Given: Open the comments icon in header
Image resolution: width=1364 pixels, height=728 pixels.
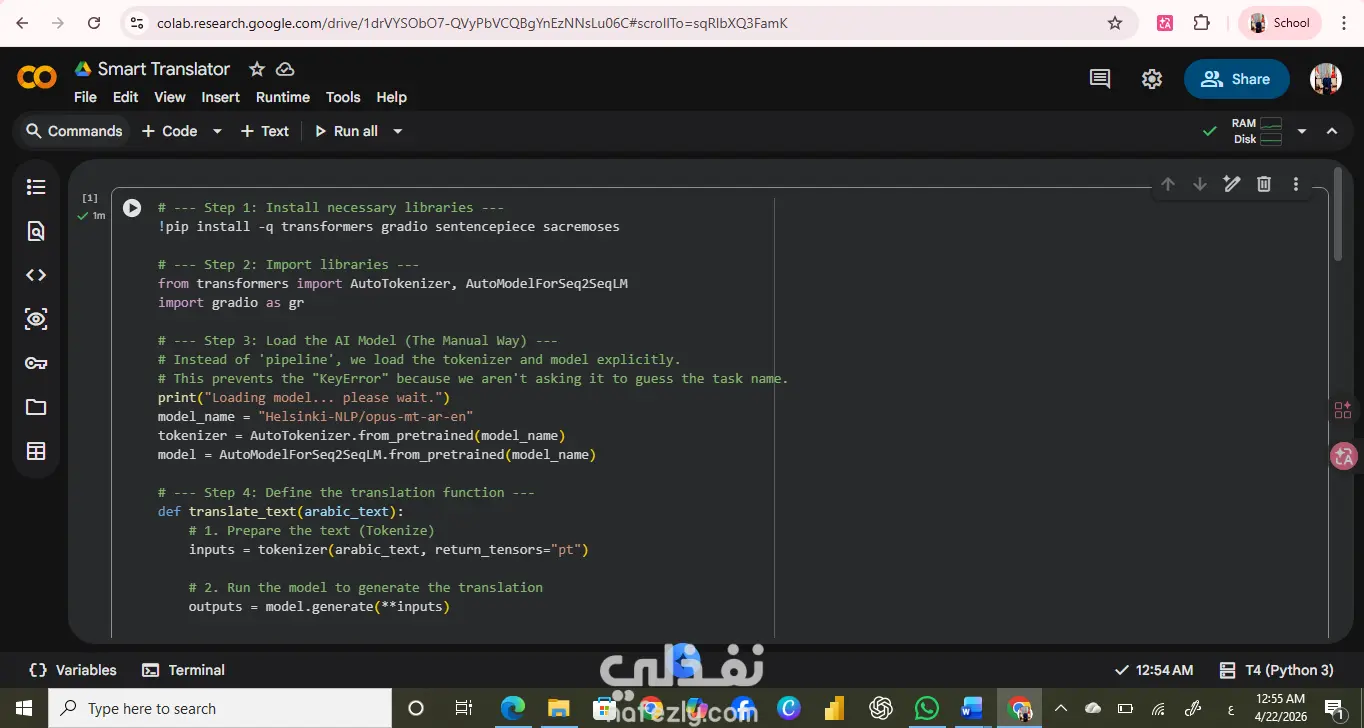Looking at the screenshot, I should pyautogui.click(x=1100, y=79).
